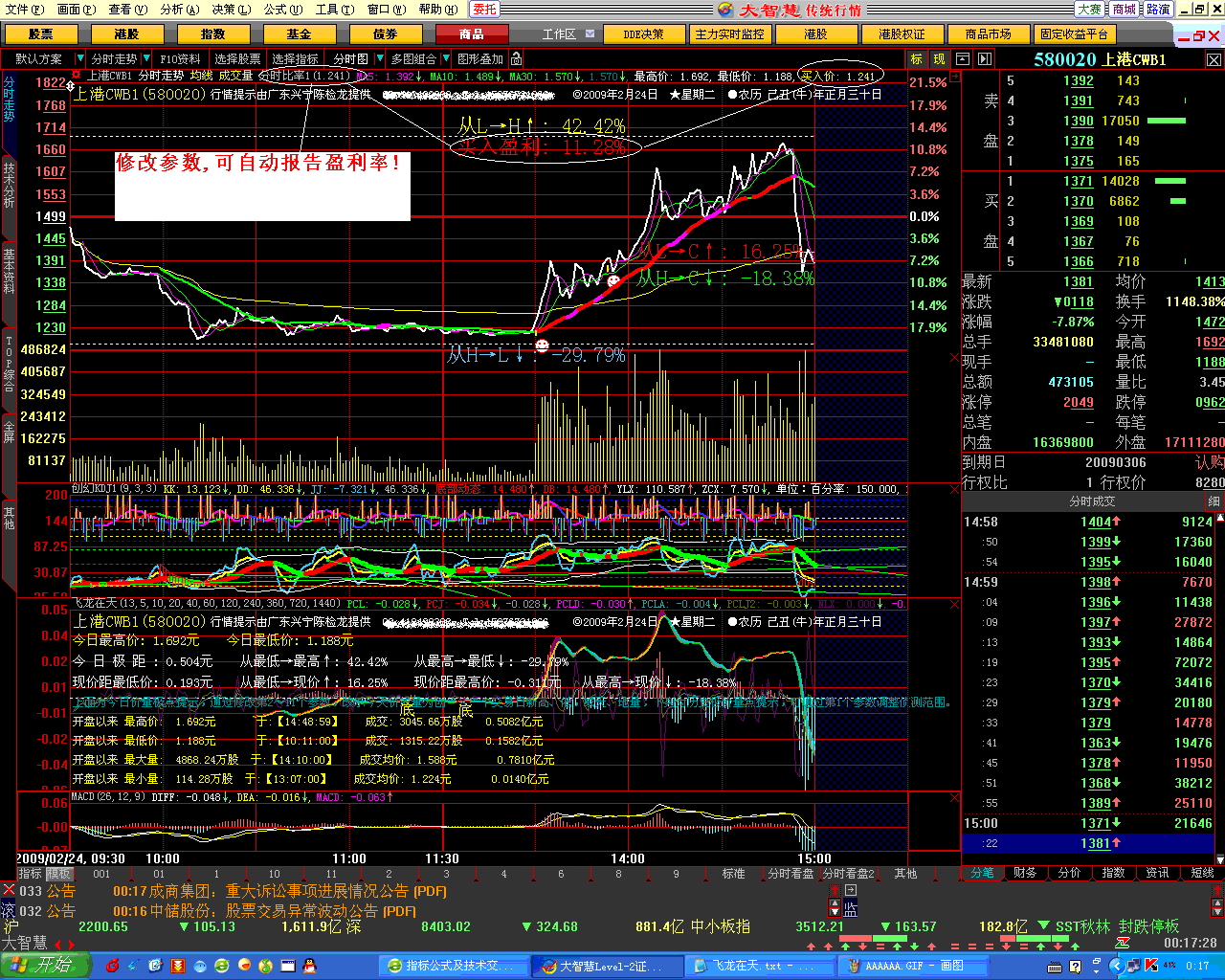
Task: Open the 帮助(H) menu
Action: click(437, 10)
